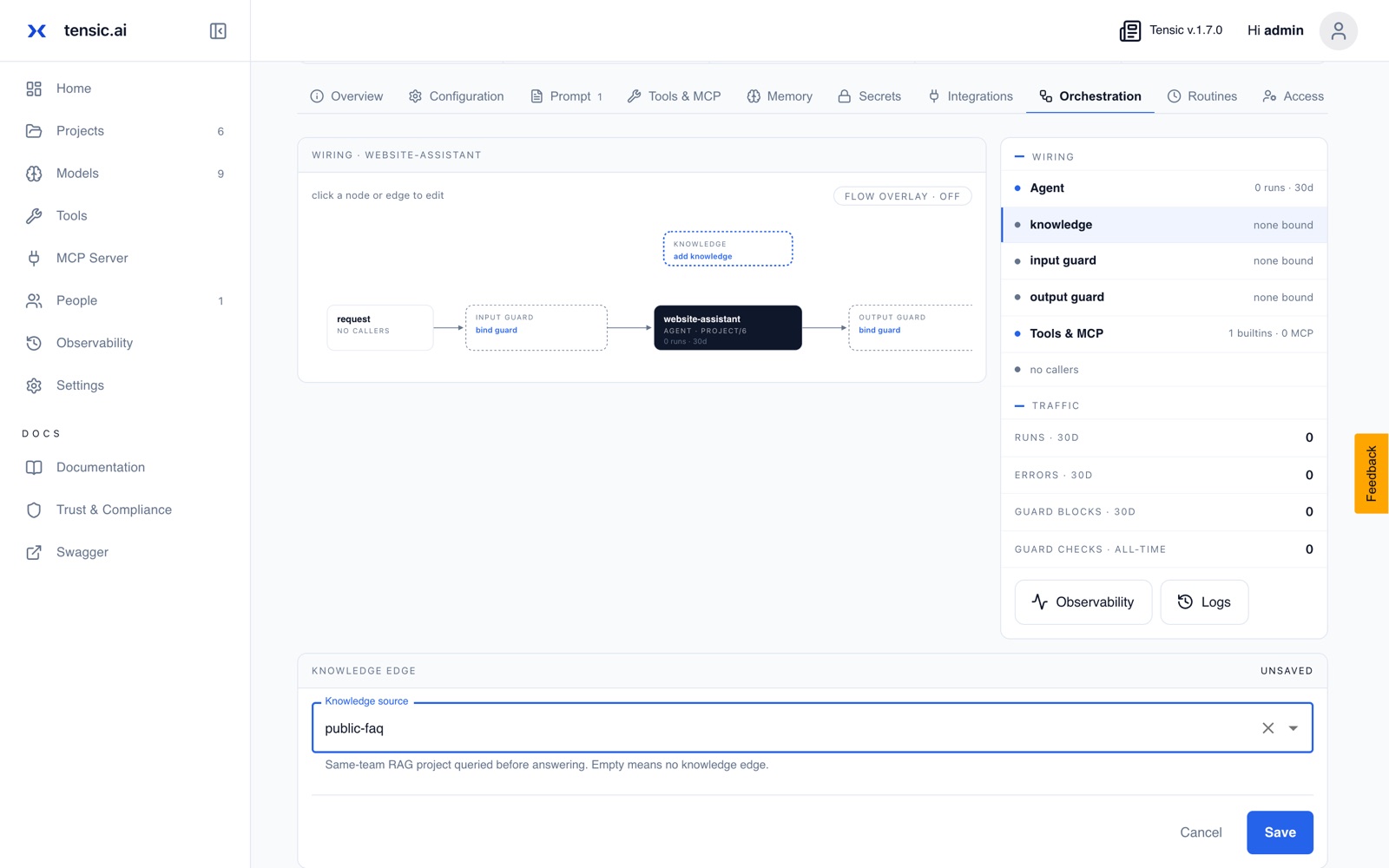Click the GUARD BLOCKS · 30D row

[1164, 512]
